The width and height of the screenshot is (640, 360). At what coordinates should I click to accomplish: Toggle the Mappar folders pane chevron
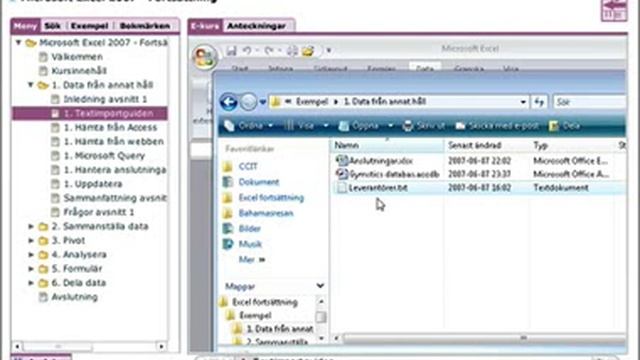click(320, 286)
